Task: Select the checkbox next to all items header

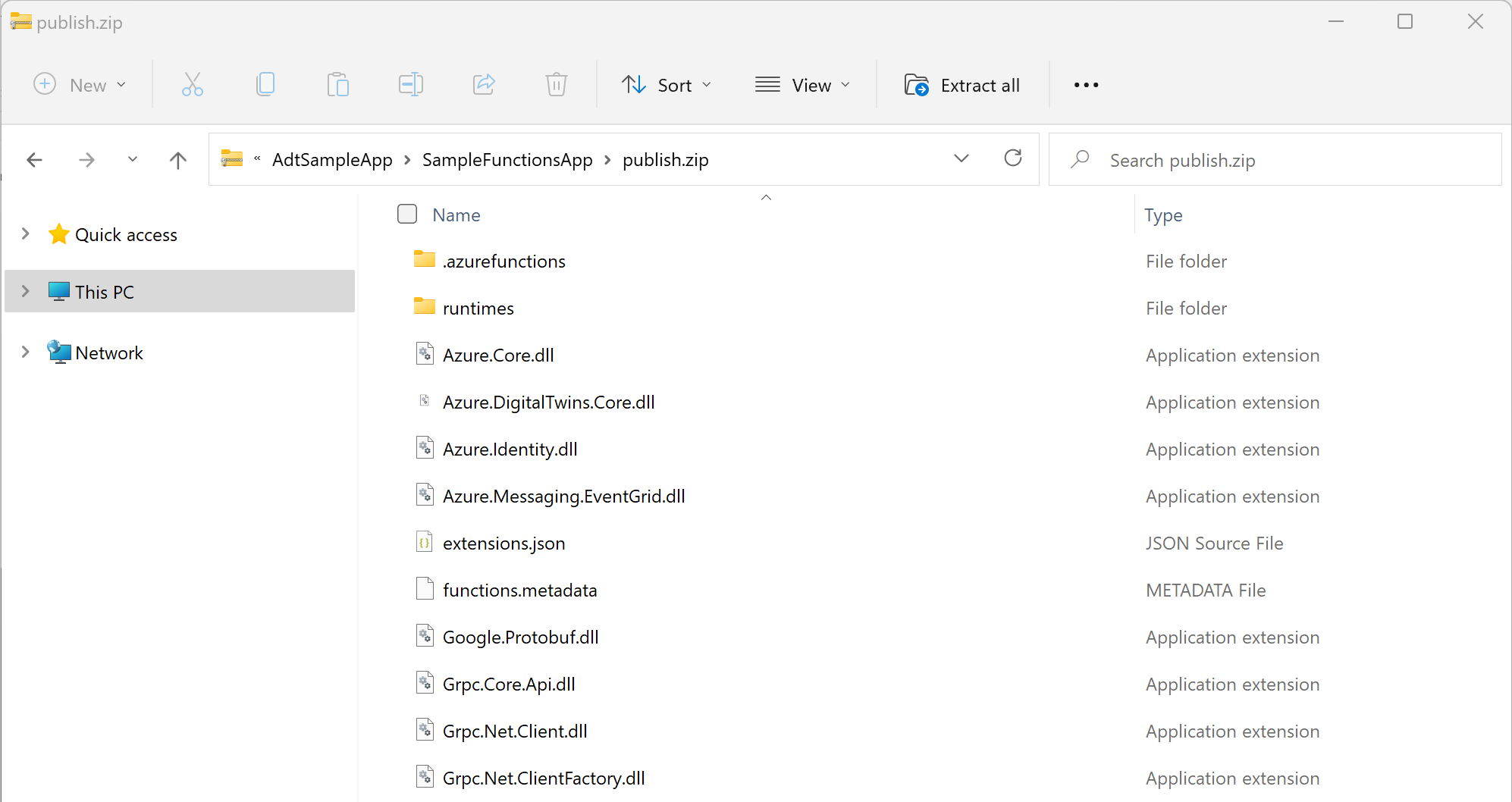Action: [x=407, y=214]
